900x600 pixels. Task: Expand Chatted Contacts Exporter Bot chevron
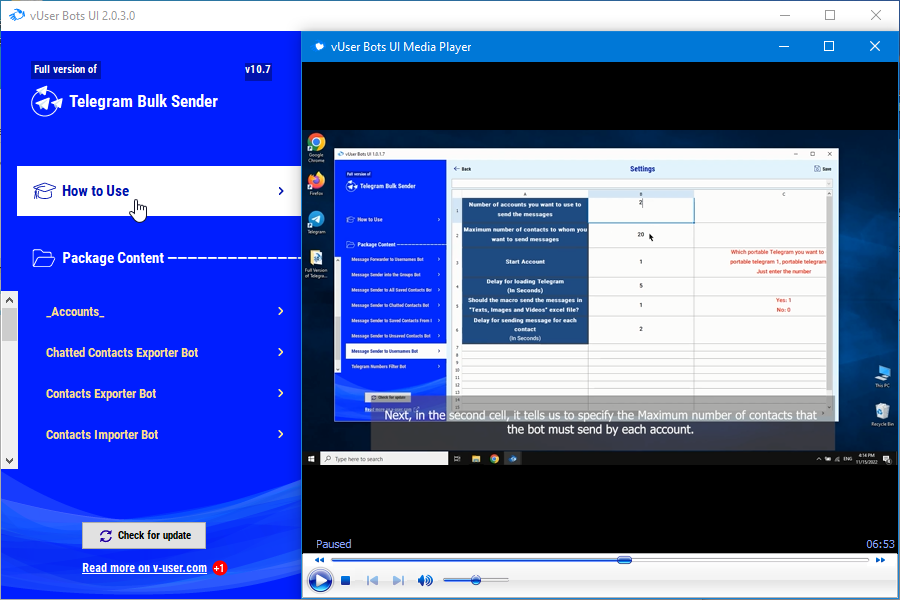coord(281,352)
